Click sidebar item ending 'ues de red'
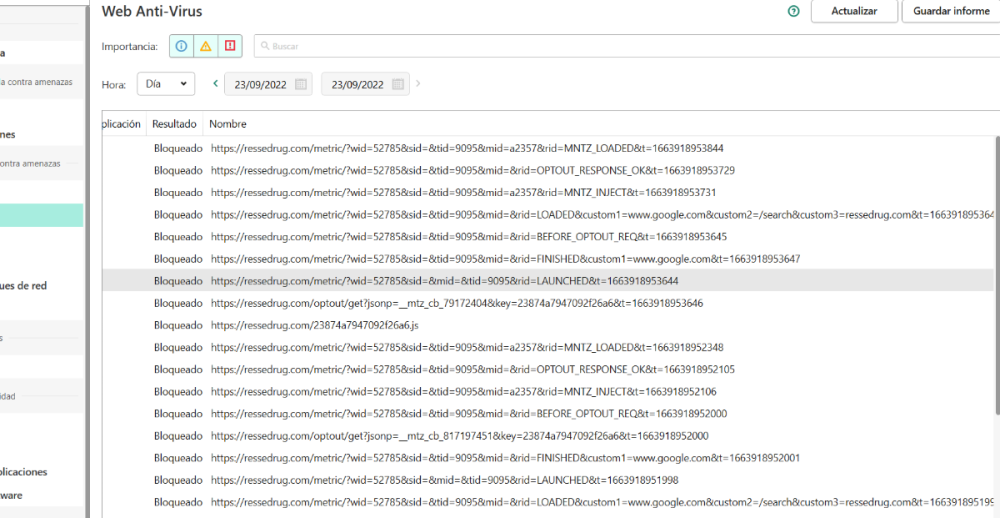This screenshot has height=518, width=1000. 24,286
